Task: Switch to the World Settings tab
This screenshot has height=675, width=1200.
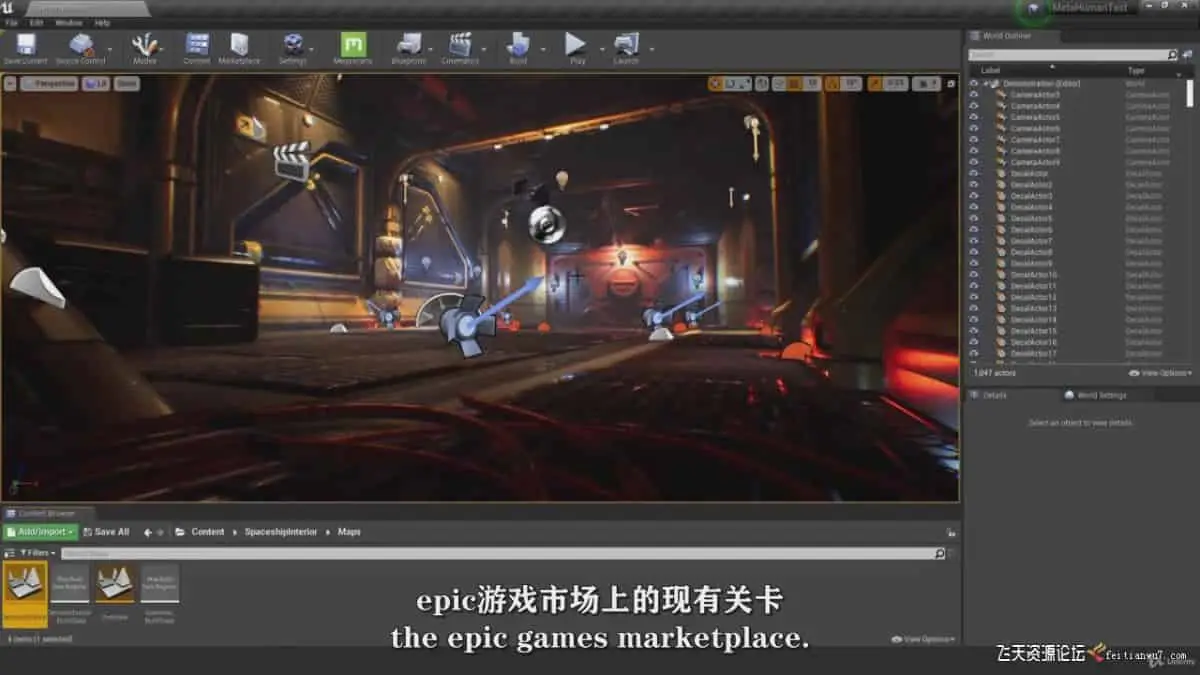Action: point(1100,395)
